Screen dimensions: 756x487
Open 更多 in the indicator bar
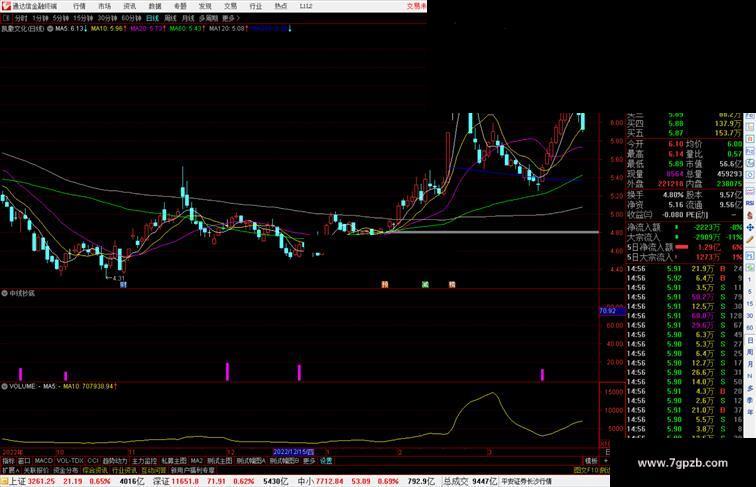[x=309, y=461]
